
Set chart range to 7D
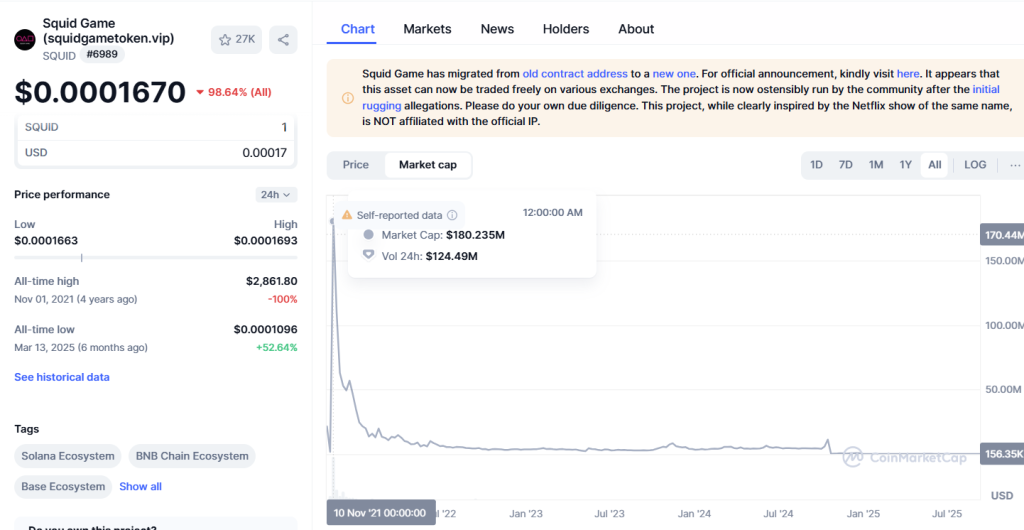click(846, 165)
